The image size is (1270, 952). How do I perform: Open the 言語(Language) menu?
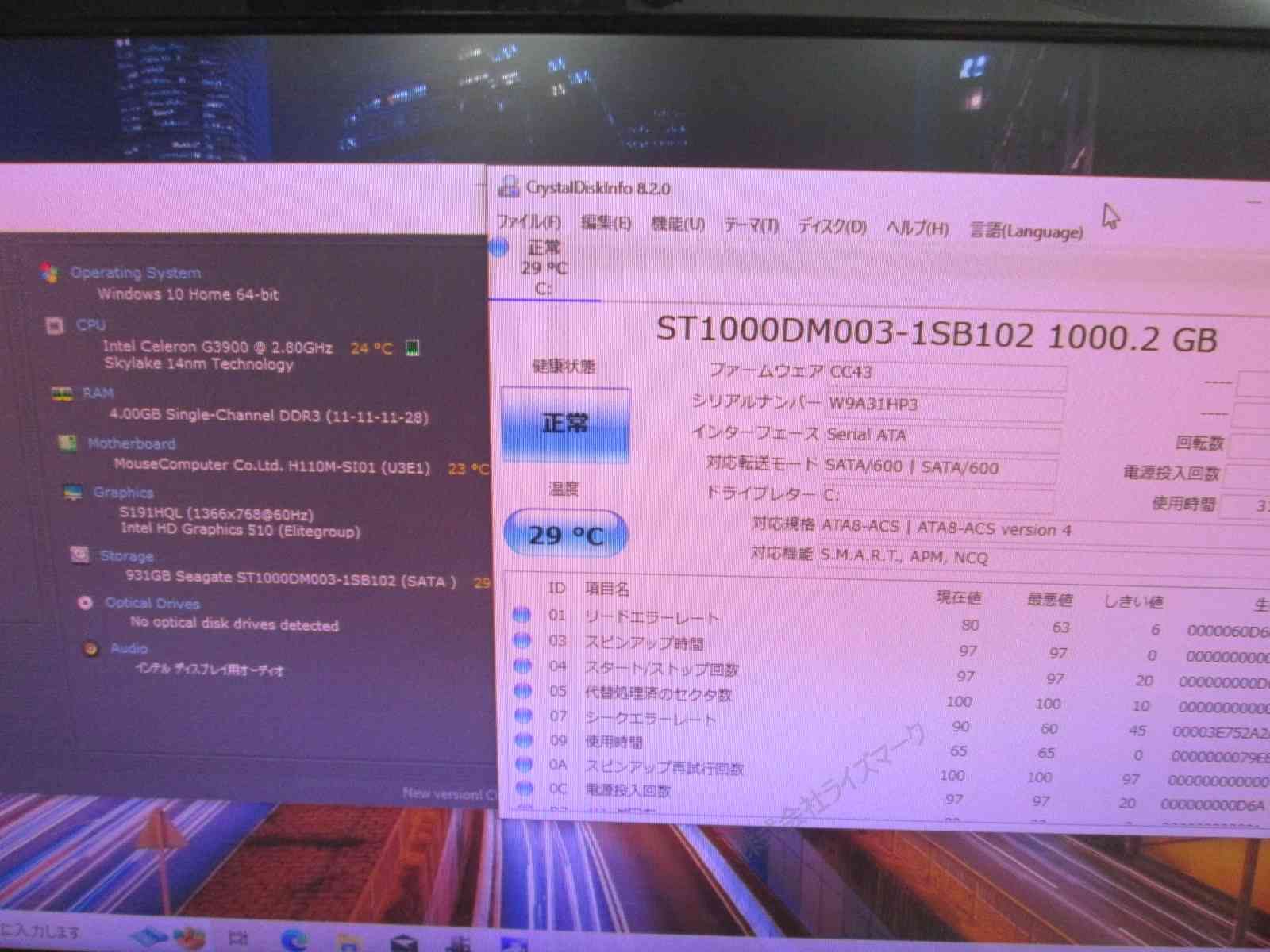coord(1026,231)
